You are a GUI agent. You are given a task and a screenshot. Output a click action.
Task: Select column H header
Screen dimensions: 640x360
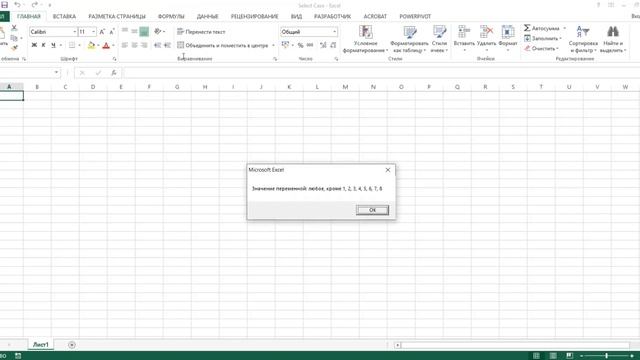[205, 87]
